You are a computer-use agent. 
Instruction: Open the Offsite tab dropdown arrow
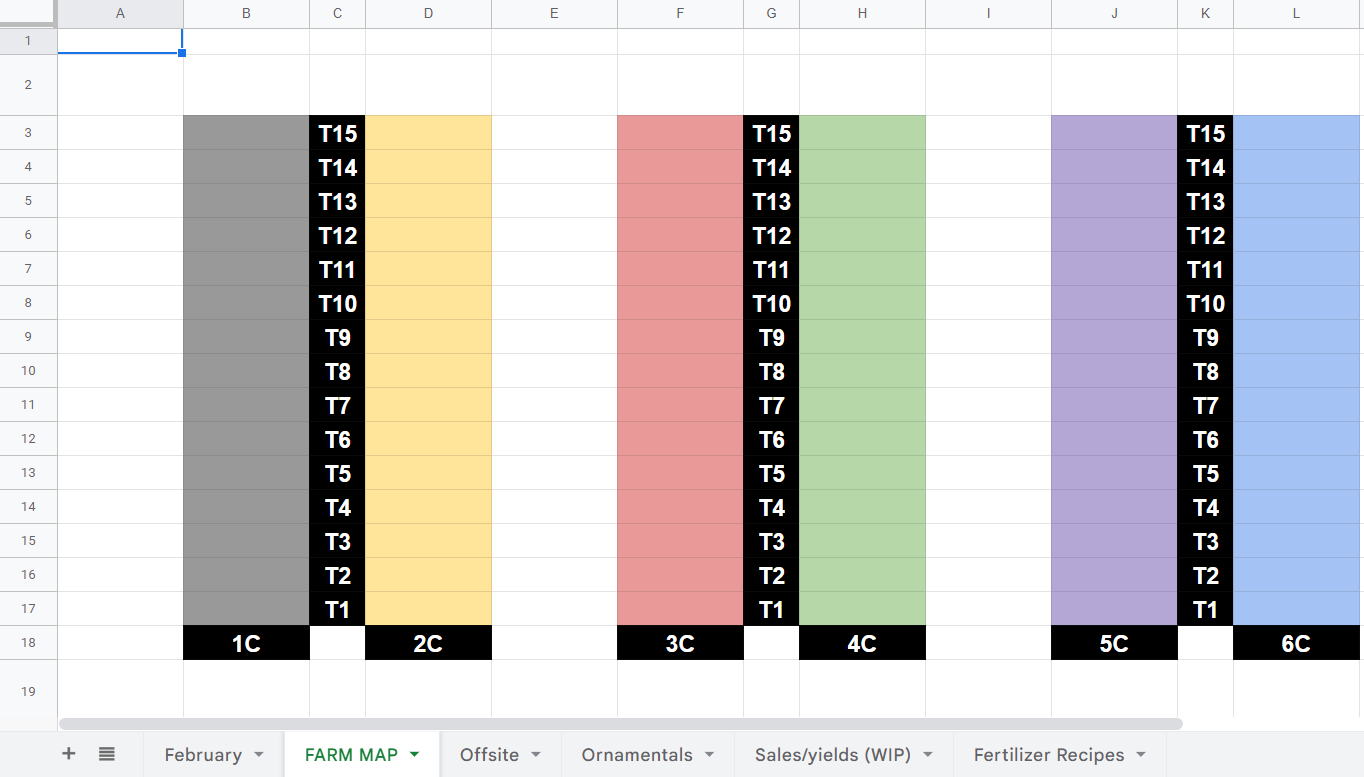pyautogui.click(x=536, y=755)
